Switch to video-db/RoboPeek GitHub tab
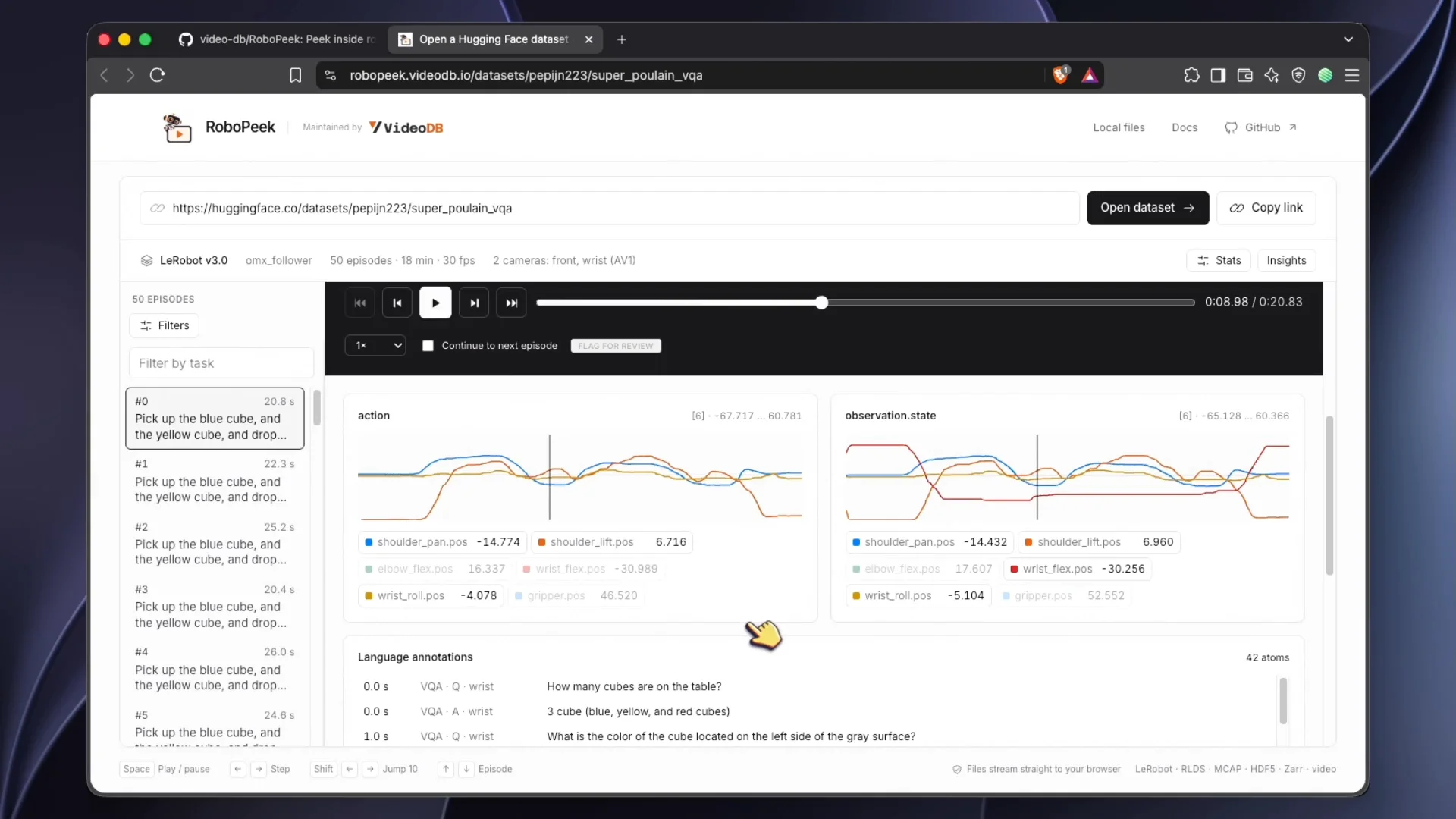This screenshot has height=819, width=1456. (278, 39)
